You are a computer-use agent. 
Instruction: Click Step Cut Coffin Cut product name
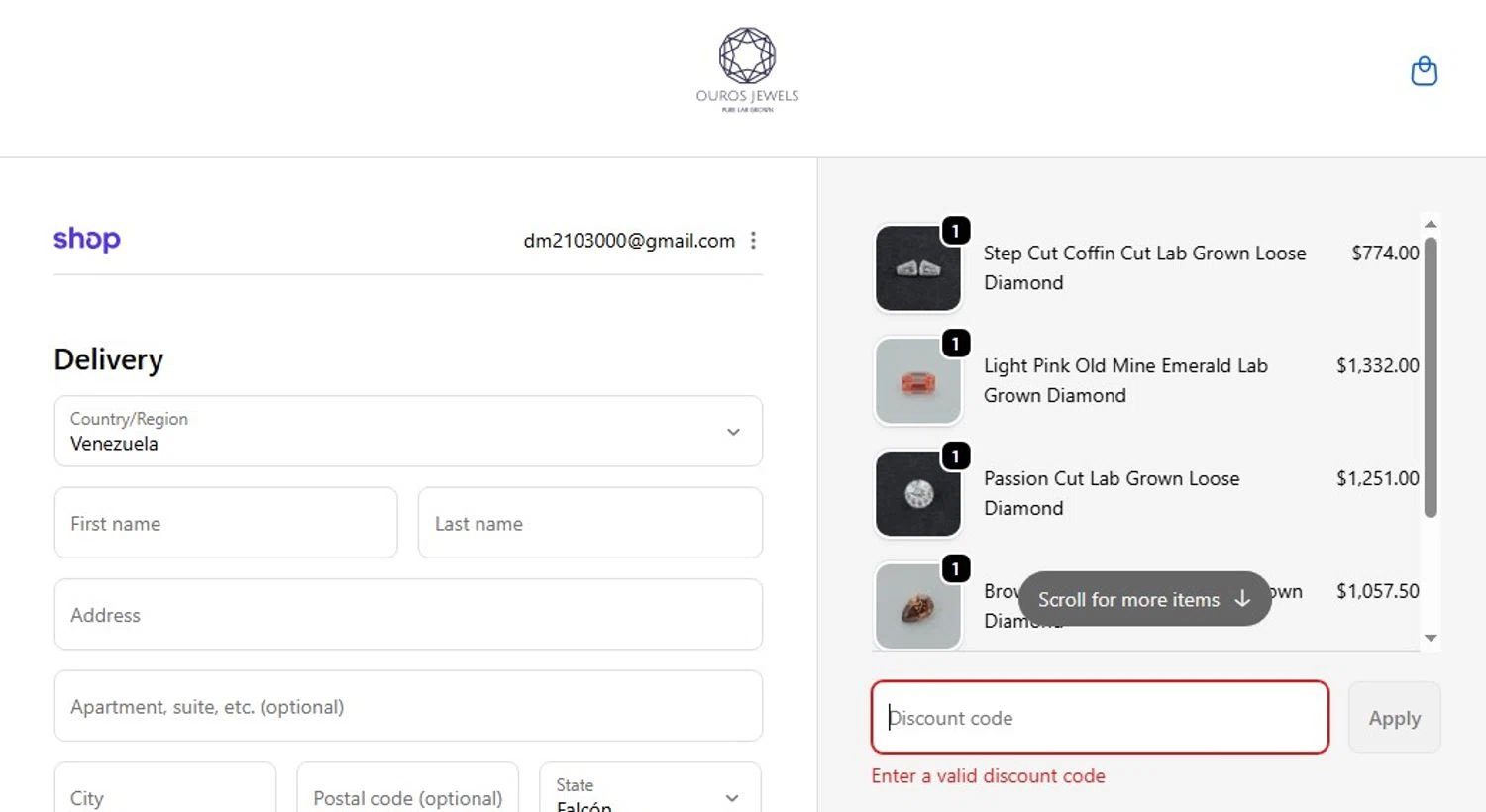coord(1144,267)
